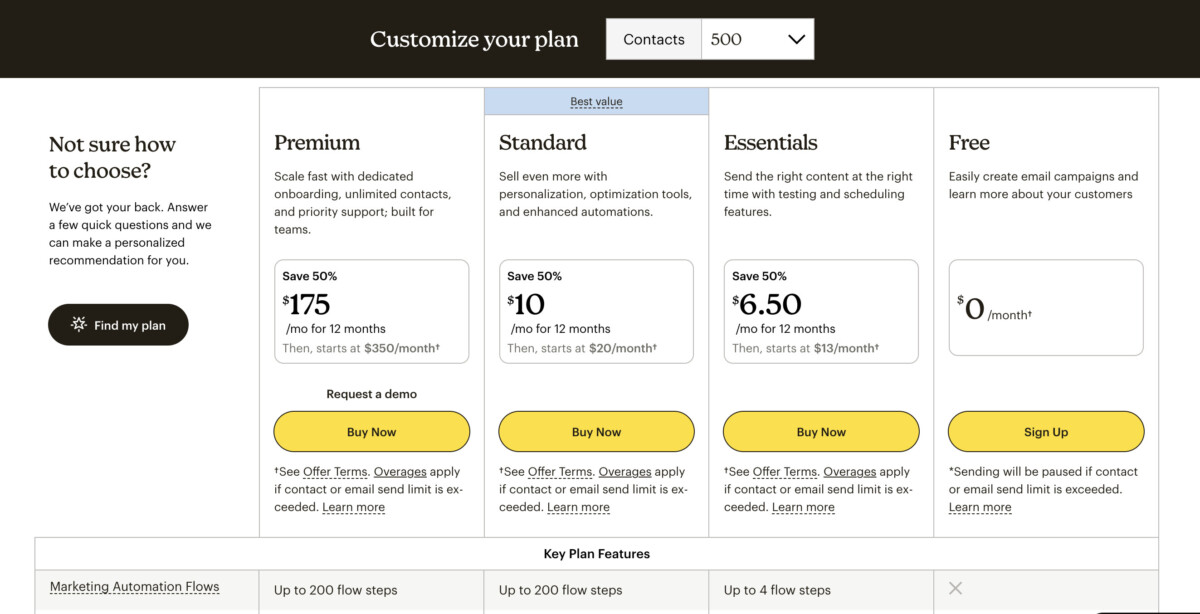Open Overages link under Standard plan
The image size is (1200, 614).
(625, 472)
